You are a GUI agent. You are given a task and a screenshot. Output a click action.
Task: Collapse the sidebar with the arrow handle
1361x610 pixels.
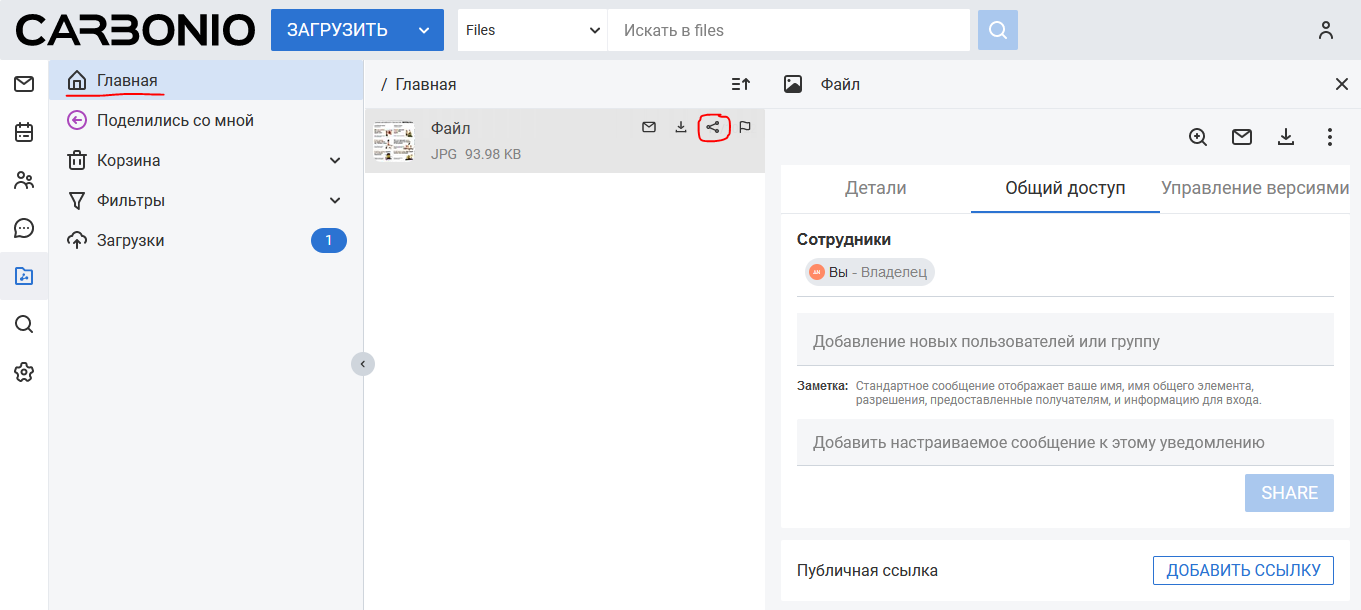pos(362,364)
